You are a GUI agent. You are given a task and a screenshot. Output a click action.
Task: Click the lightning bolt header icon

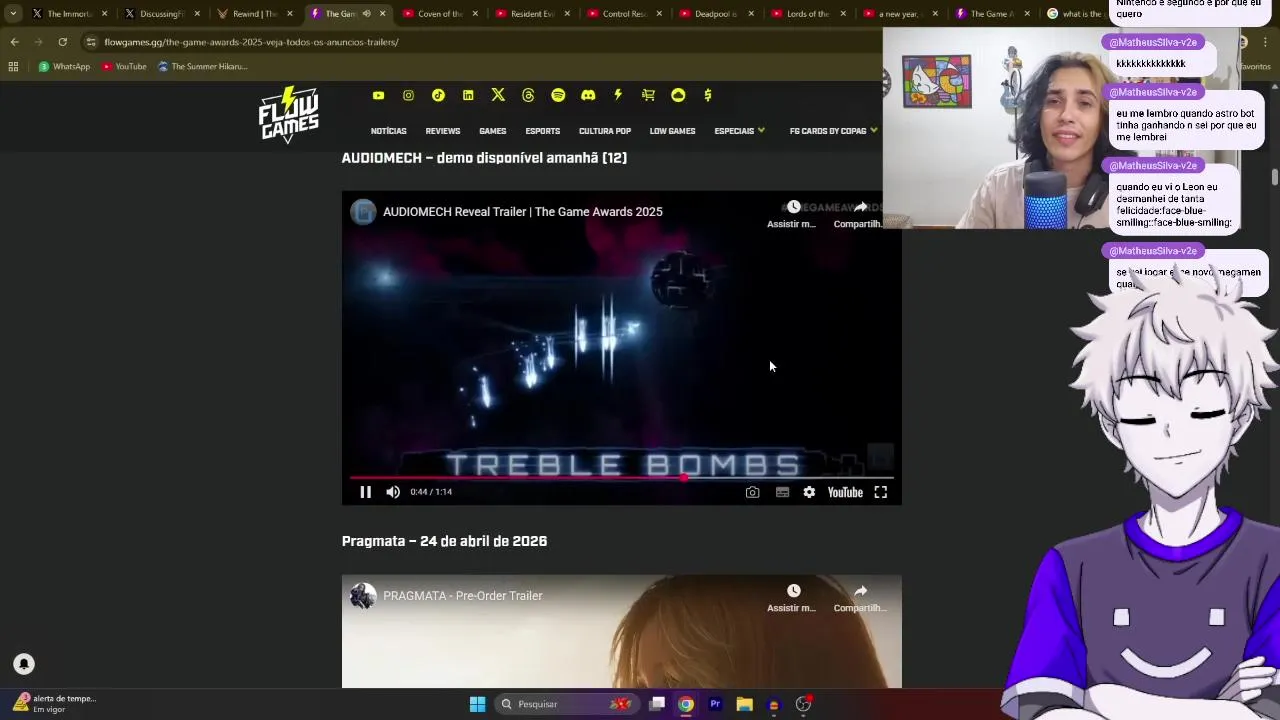pos(618,95)
